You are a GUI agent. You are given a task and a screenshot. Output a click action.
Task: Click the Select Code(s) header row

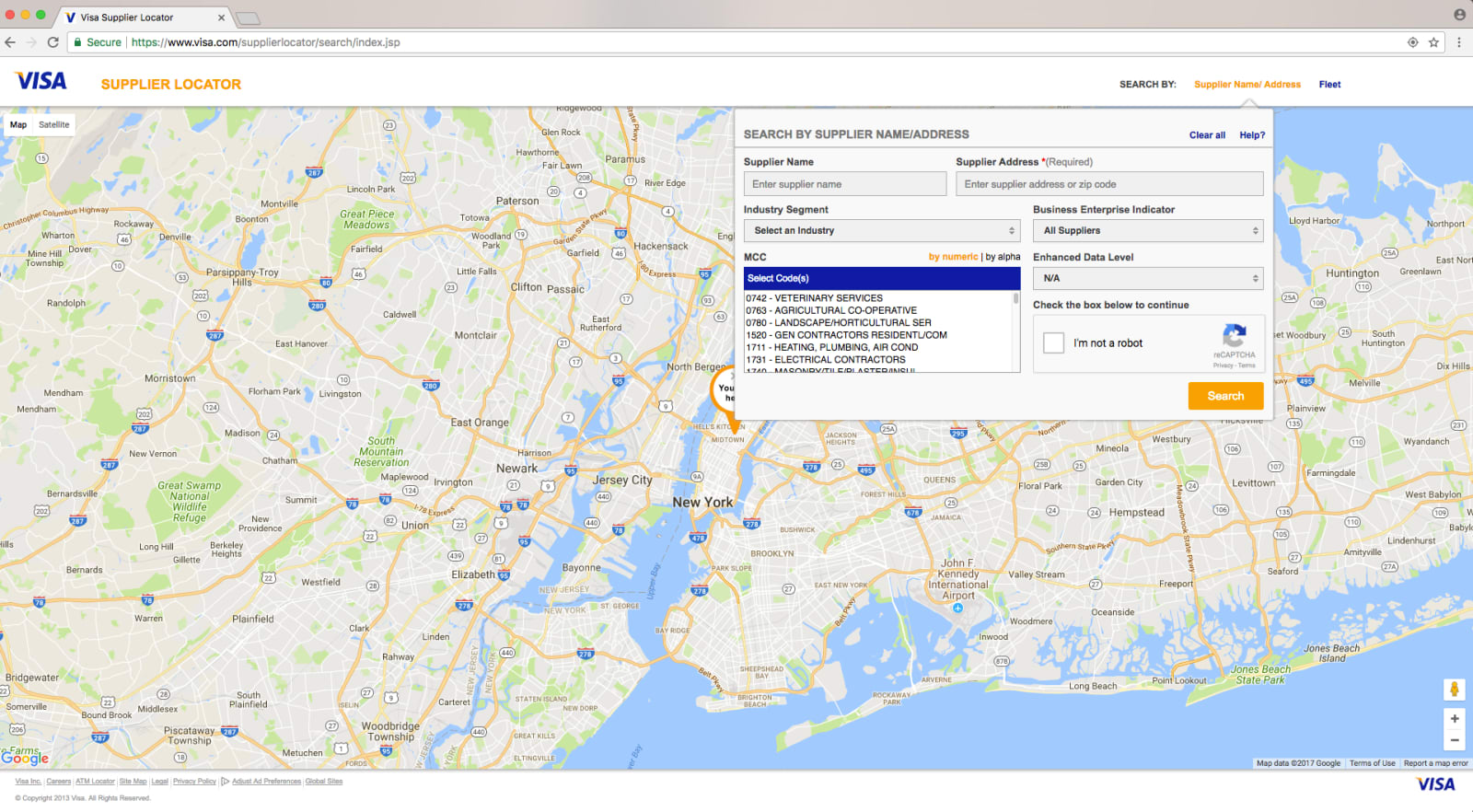point(882,278)
